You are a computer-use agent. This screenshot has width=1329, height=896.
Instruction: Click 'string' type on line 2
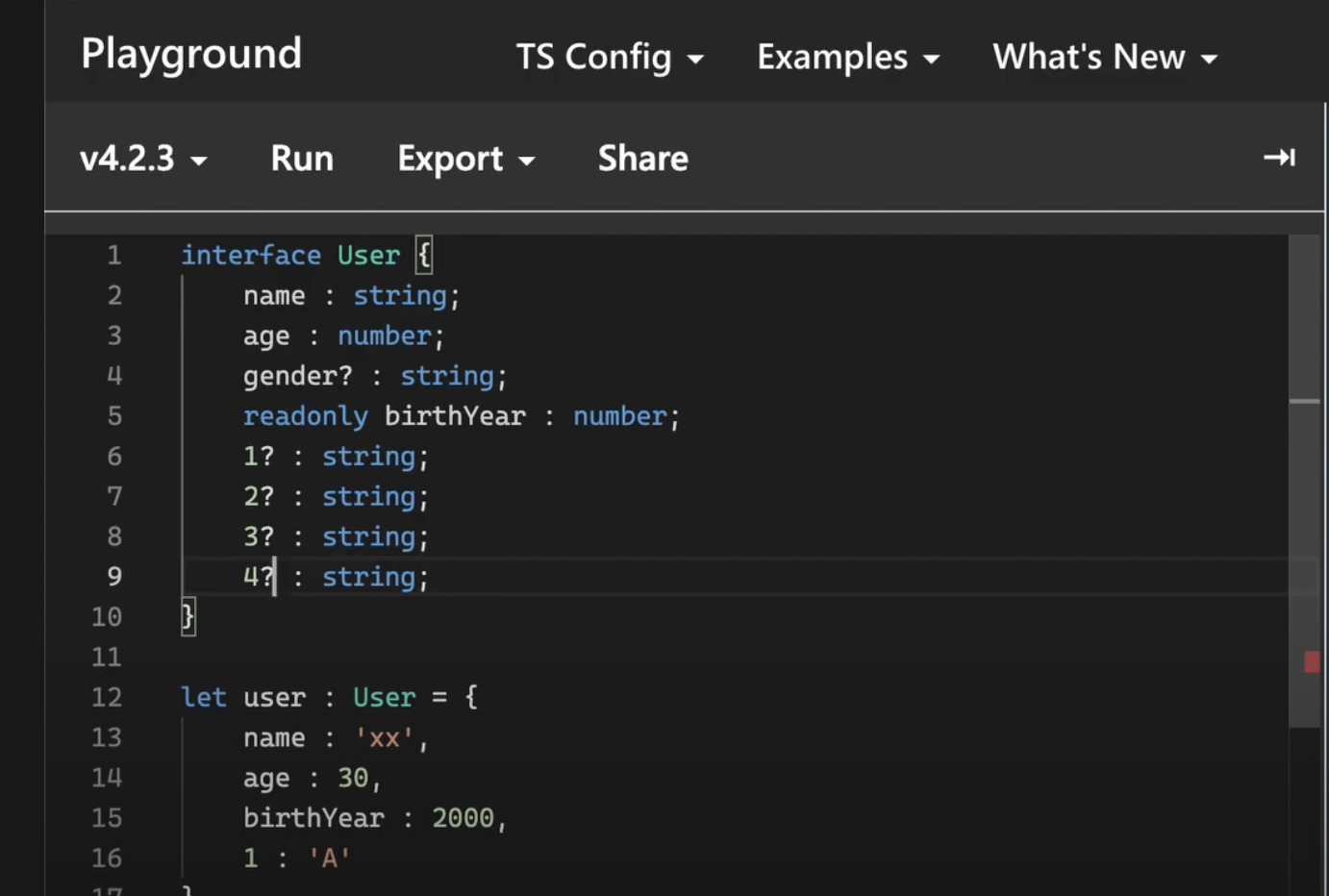click(x=400, y=295)
